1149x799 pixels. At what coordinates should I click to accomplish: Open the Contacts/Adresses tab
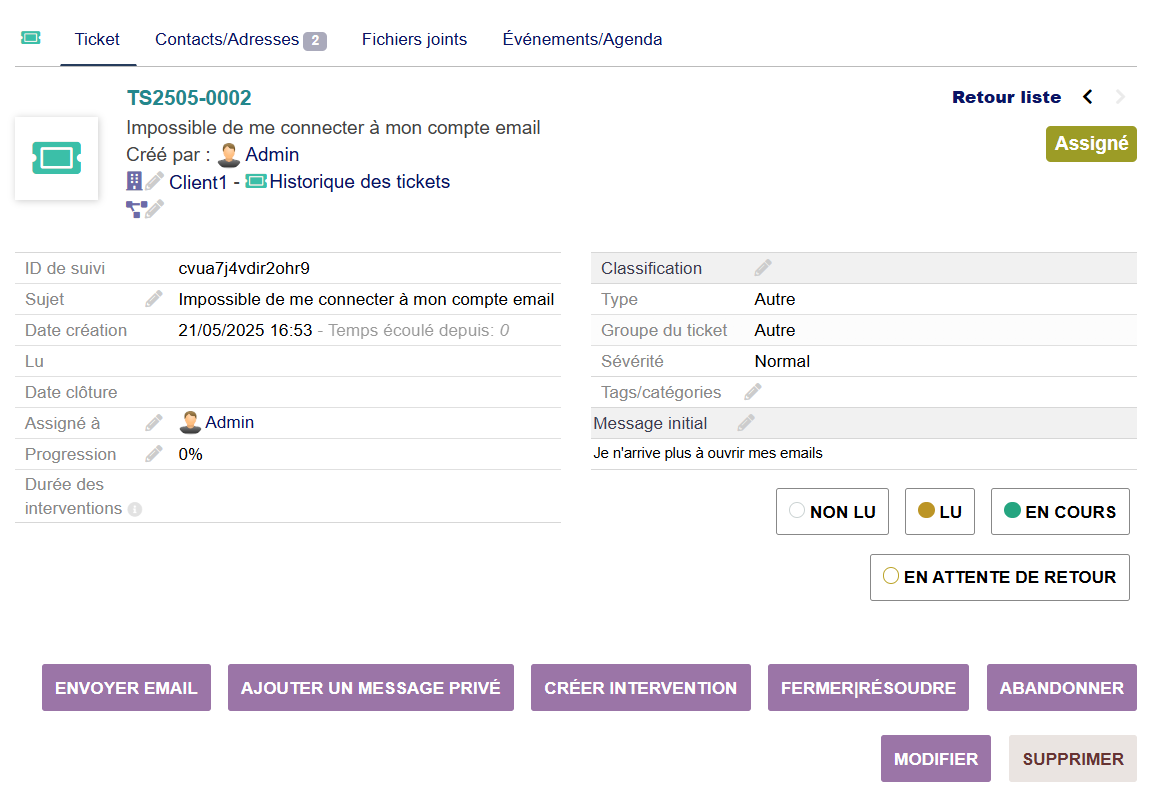240,40
